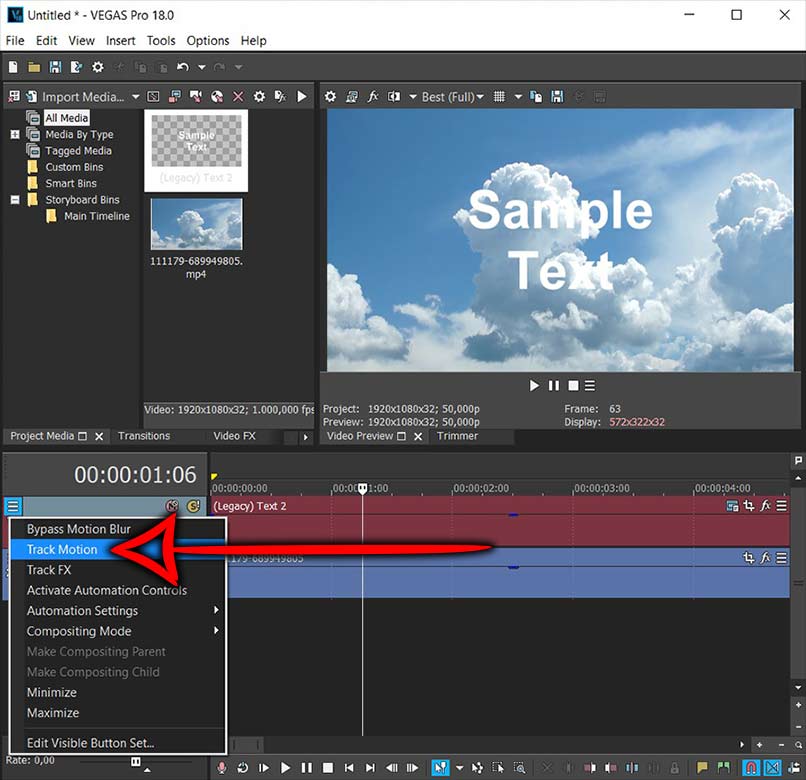Toggle preview overlays grid icon
806x780 pixels.
(499, 97)
